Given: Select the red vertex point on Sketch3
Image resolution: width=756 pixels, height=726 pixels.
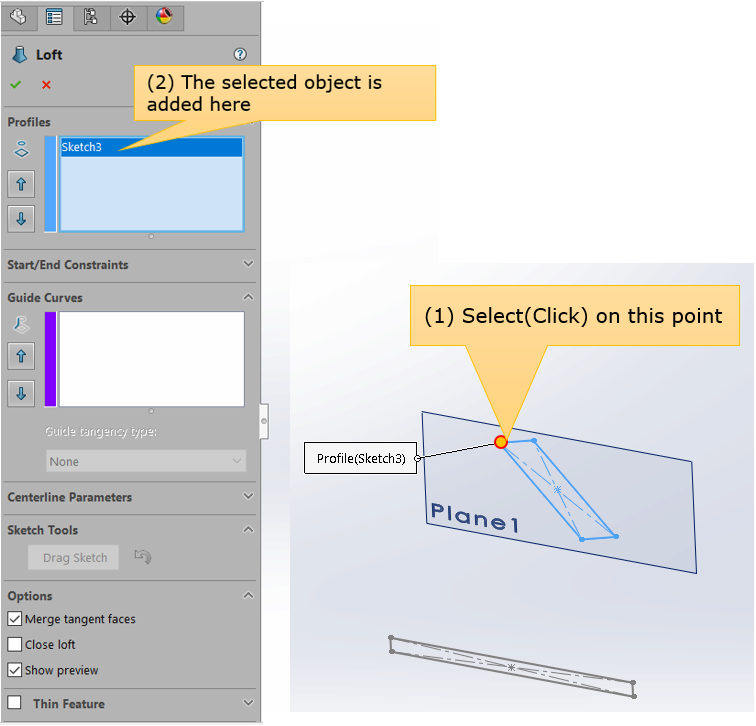Looking at the screenshot, I should click(501, 442).
